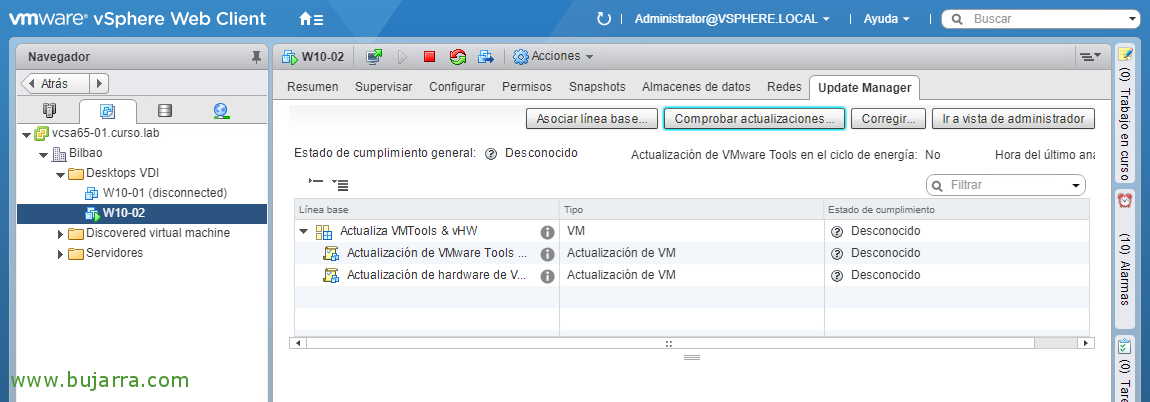Click Ir a vista de administrador button
The width and height of the screenshot is (1150, 402).
pyautogui.click(x=1013, y=119)
